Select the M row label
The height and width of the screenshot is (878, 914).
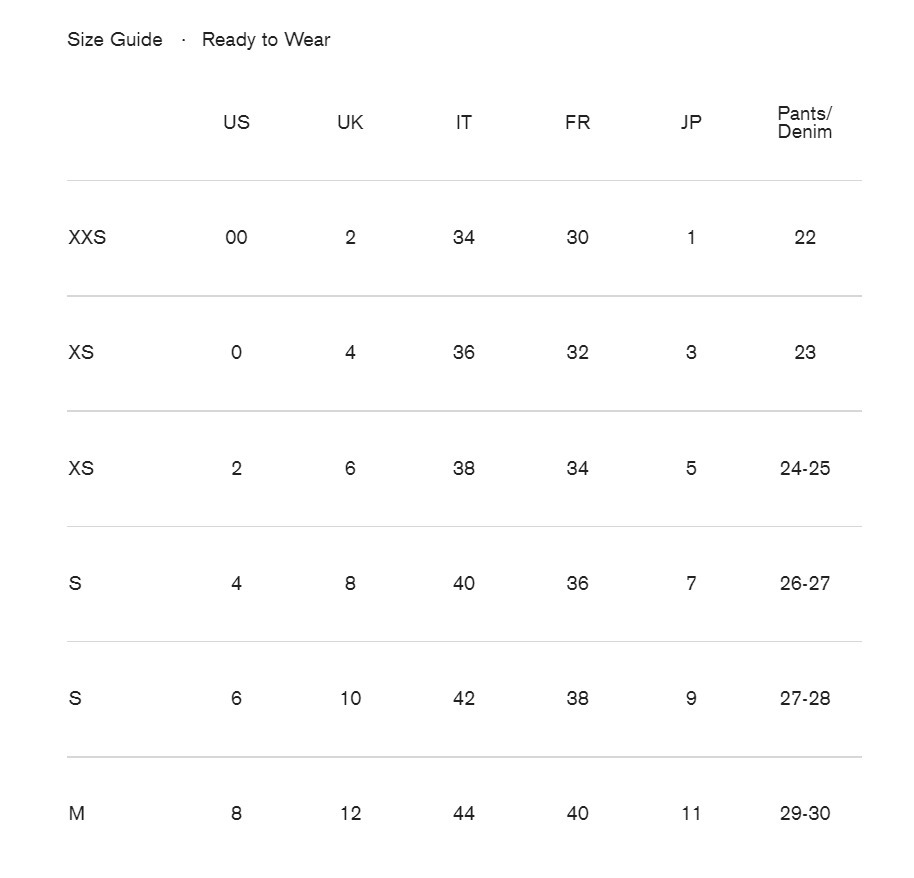[76, 813]
